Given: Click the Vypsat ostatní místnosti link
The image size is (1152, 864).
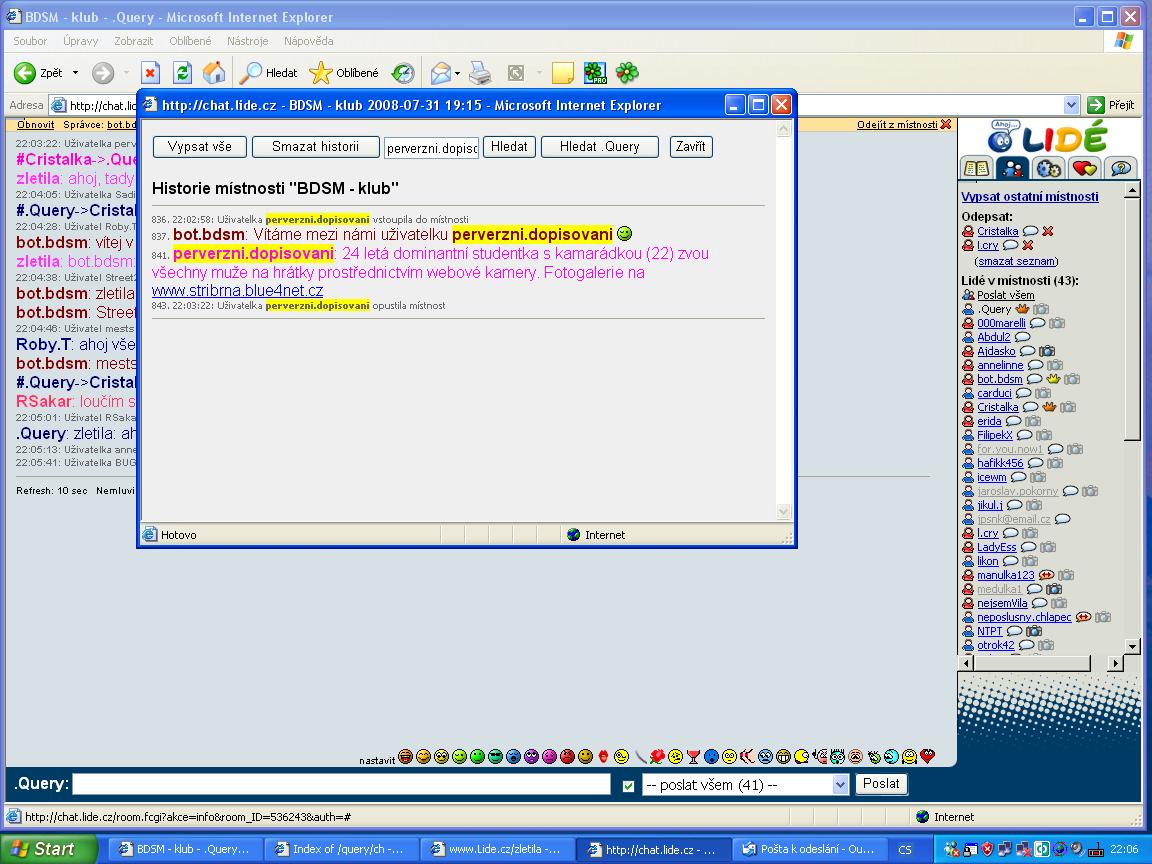Looking at the screenshot, I should click(x=1030, y=197).
